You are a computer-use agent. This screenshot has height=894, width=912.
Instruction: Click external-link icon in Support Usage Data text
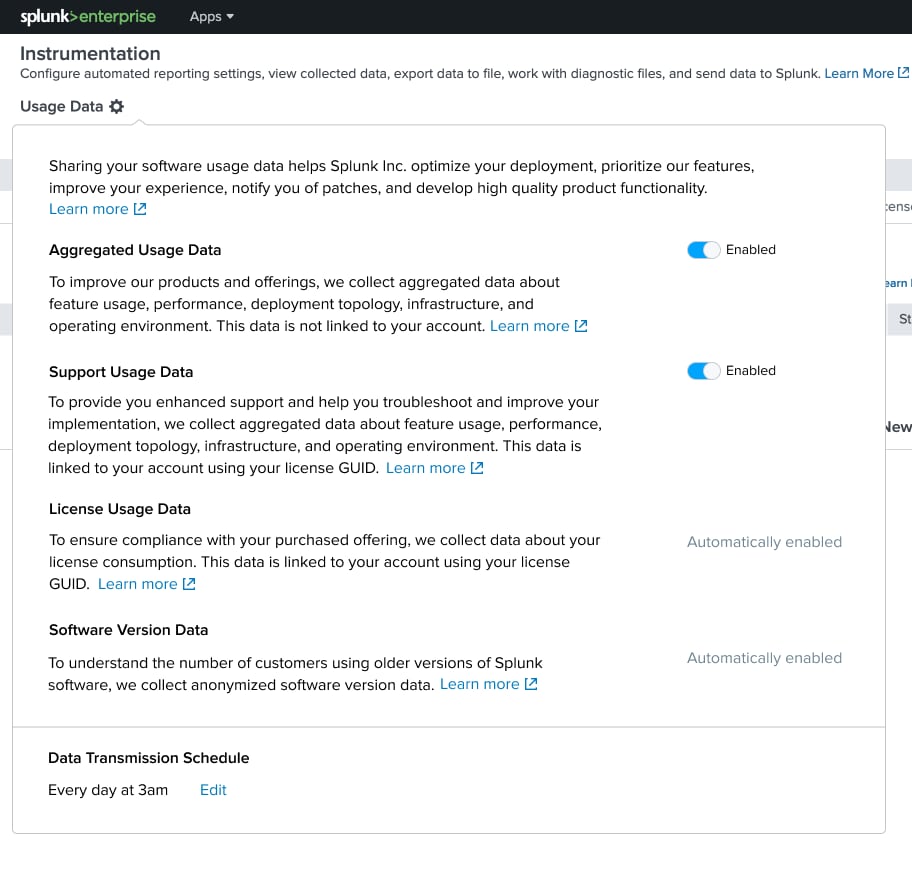click(477, 468)
